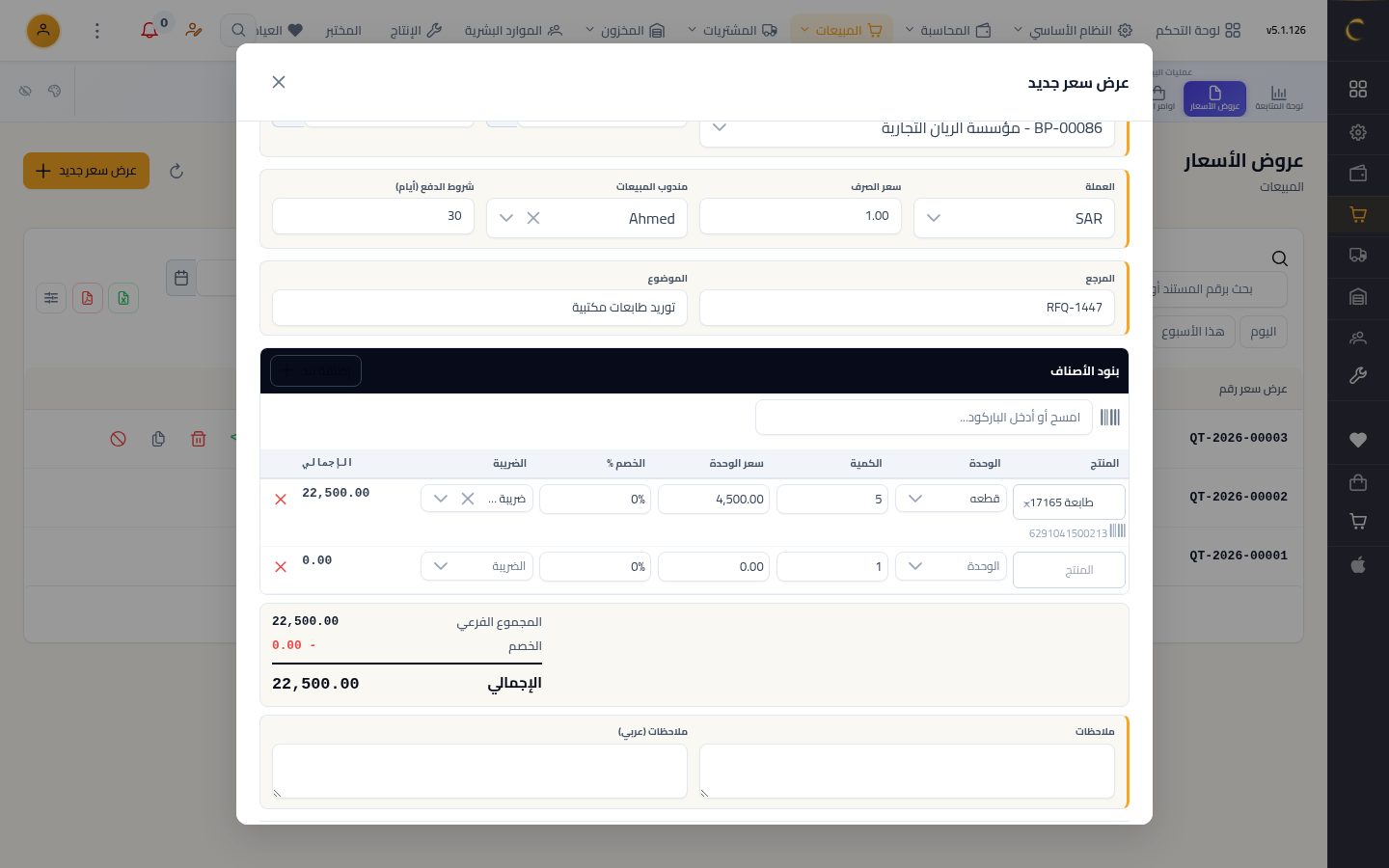This screenshot has height=868, width=1389.
Task: Open the notifications bell
Action: tap(150, 30)
